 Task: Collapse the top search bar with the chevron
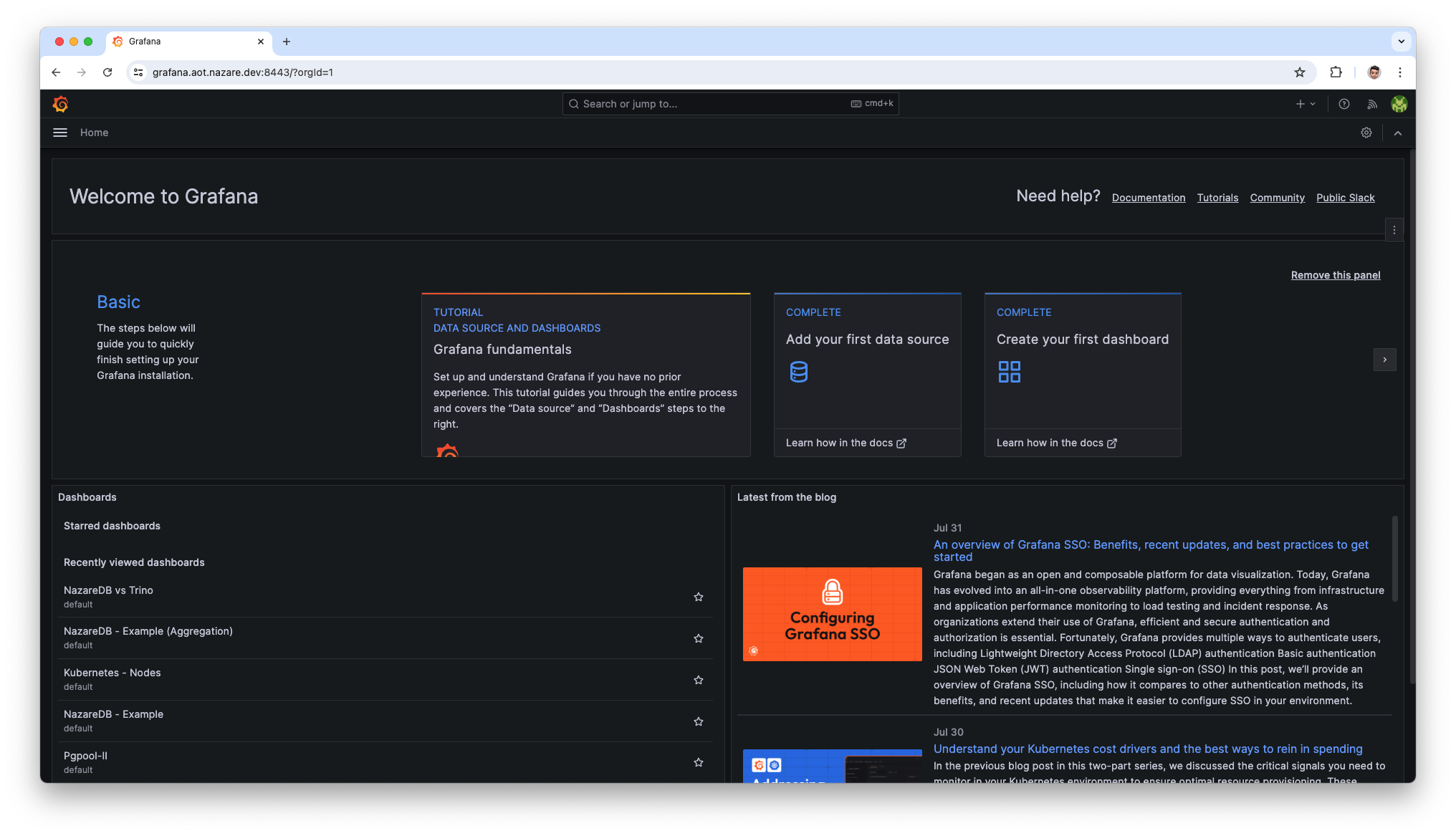(x=1397, y=133)
